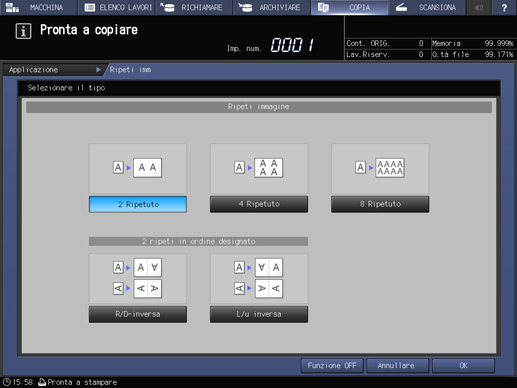Screen dimensions: 517x388
Task: Click the Lav.Riserv. value
Action: click(421, 54)
